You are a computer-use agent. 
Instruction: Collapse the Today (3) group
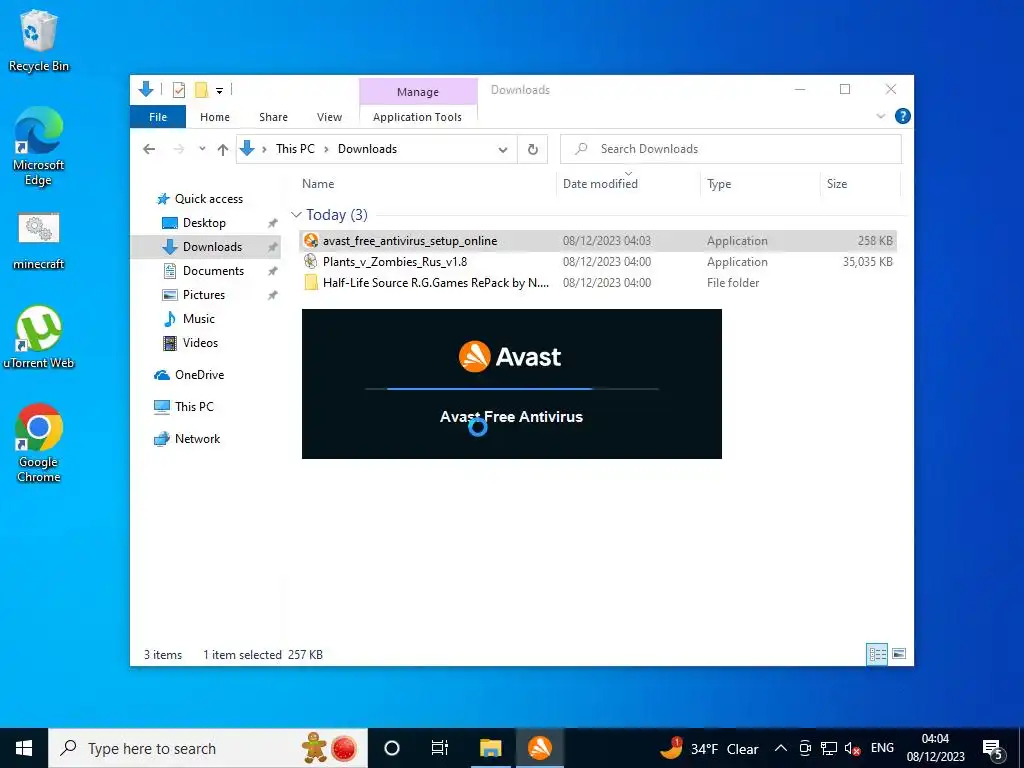(296, 215)
